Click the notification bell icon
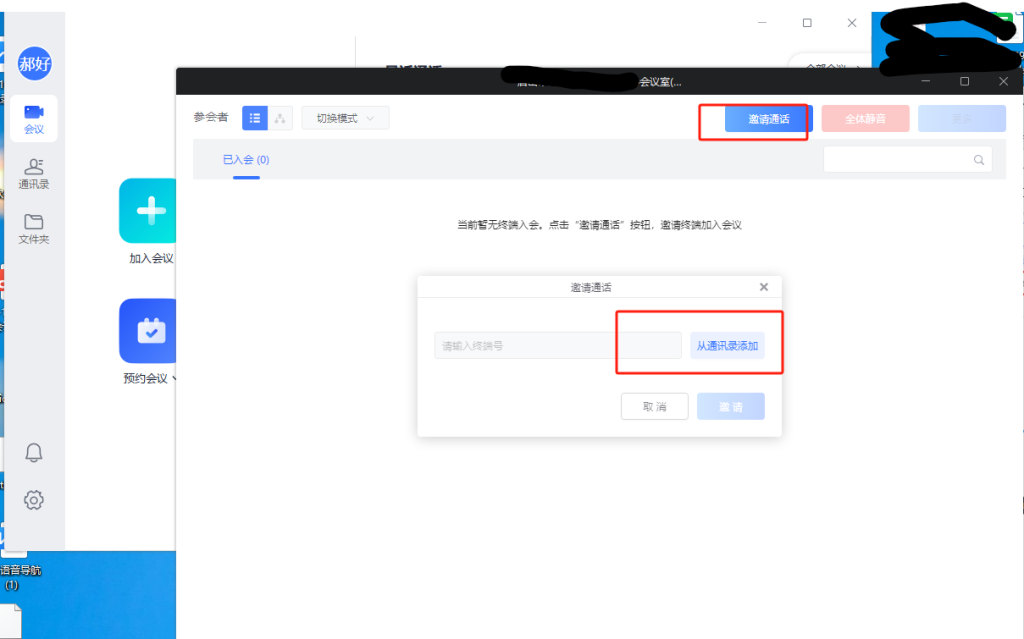Image resolution: width=1024 pixels, height=639 pixels. point(34,453)
